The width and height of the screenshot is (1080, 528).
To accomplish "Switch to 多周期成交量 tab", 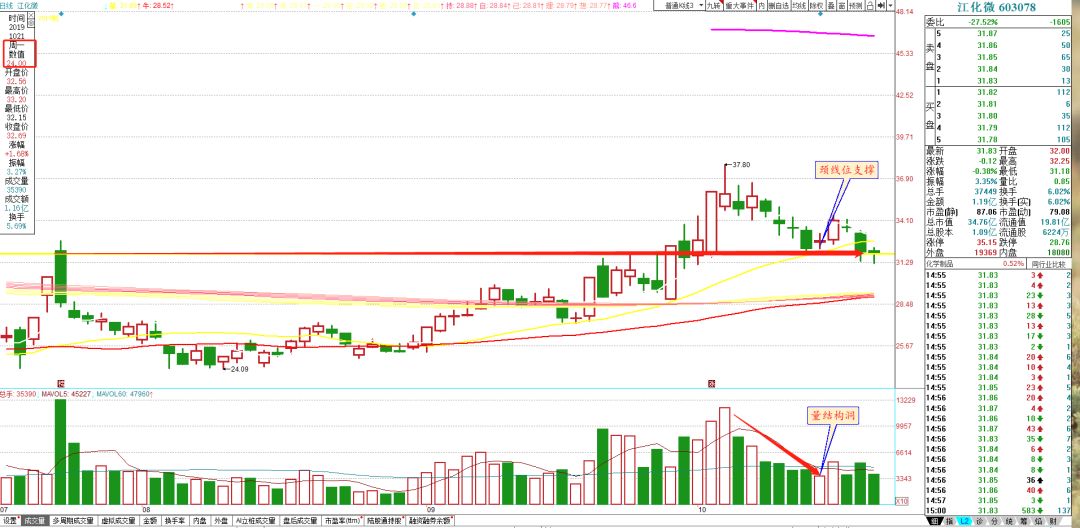I will (x=72, y=521).
